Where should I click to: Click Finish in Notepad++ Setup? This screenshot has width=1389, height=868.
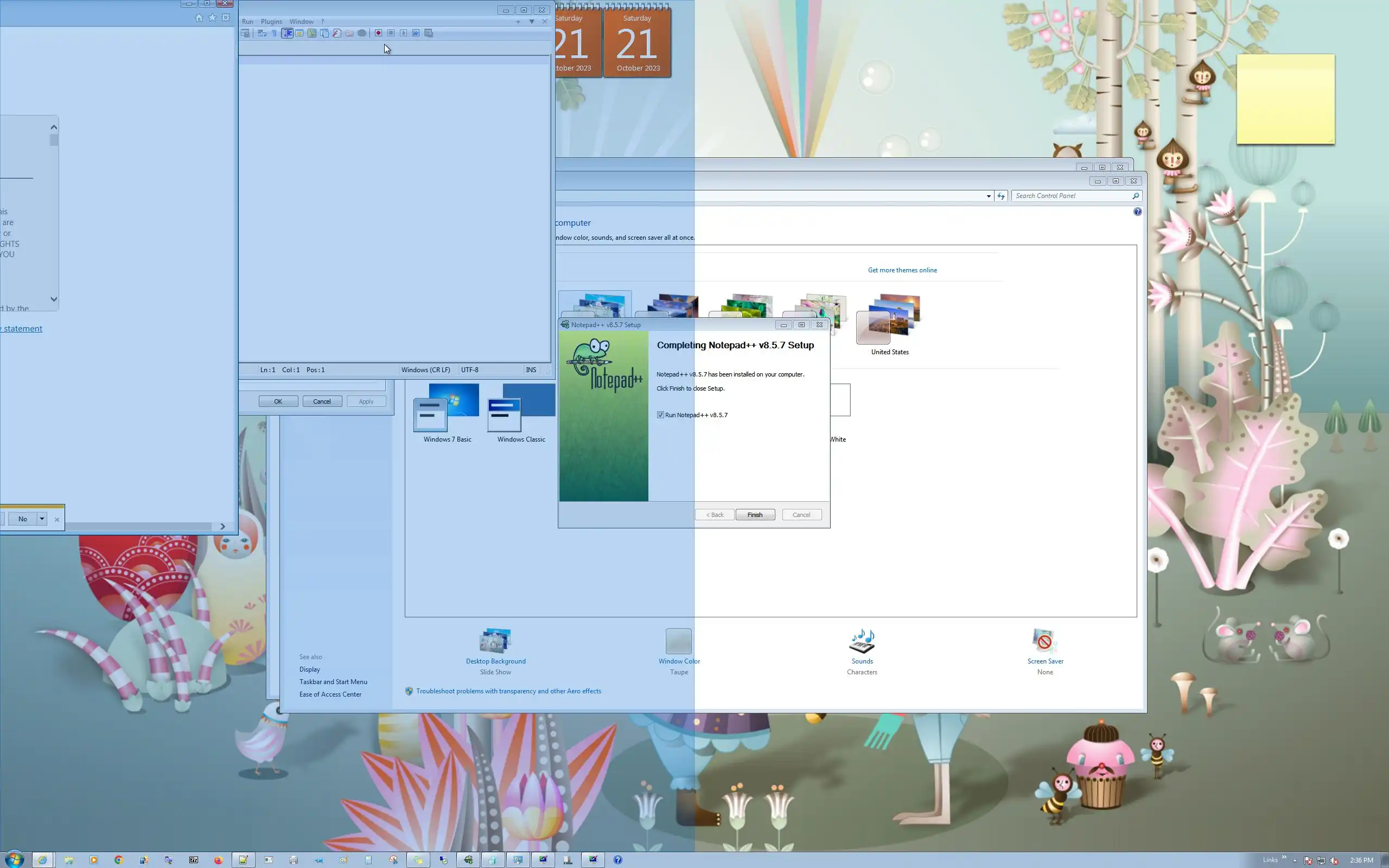(x=755, y=514)
